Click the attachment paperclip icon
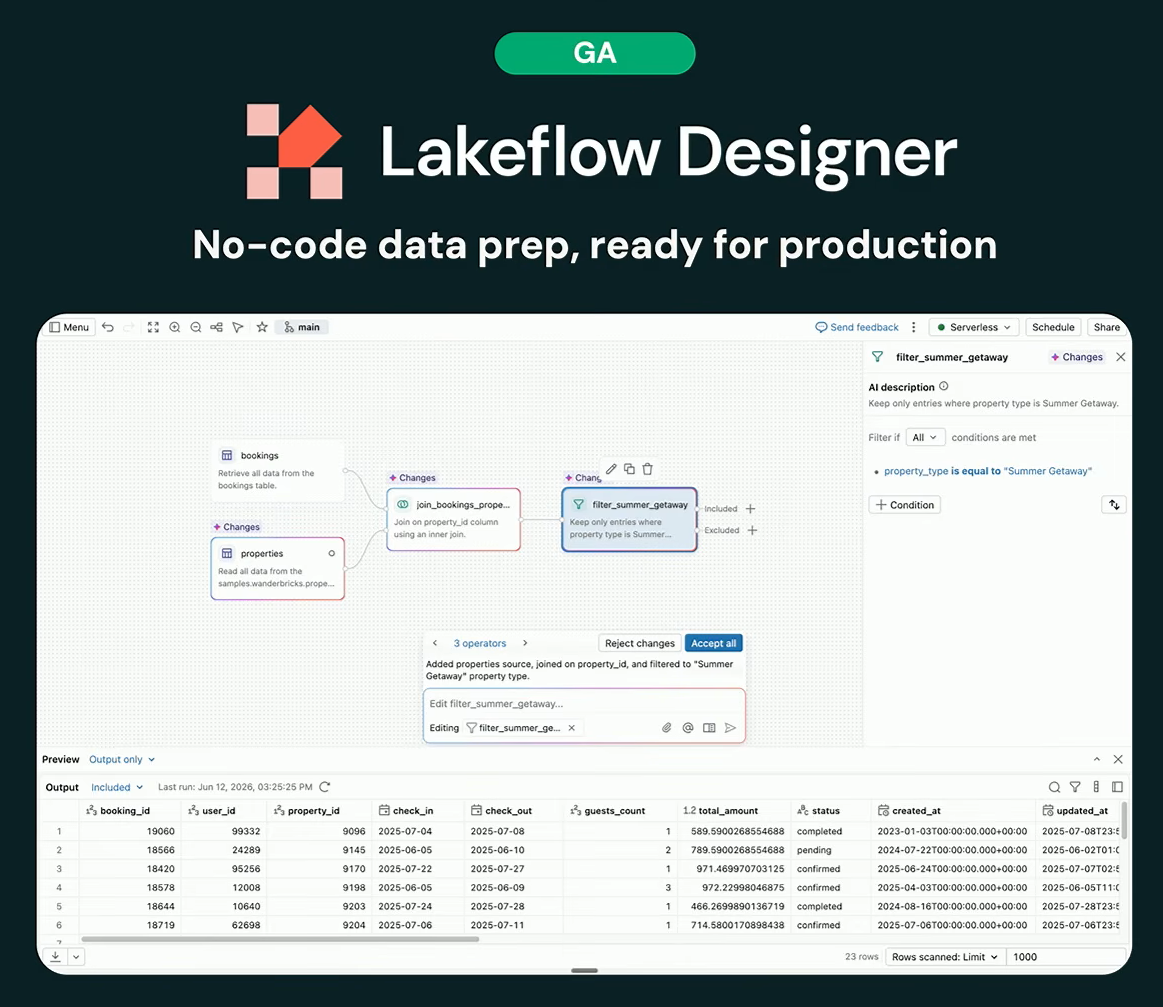1163x1007 pixels. (x=667, y=727)
